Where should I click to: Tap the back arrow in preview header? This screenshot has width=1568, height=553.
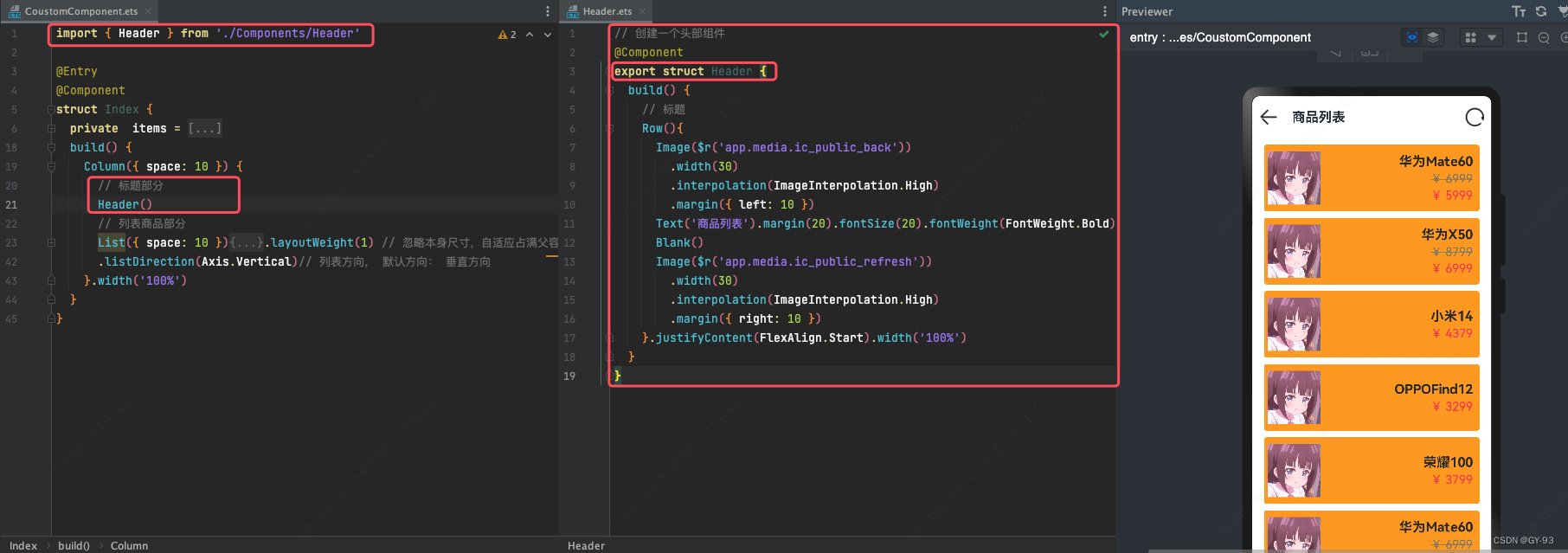click(1269, 117)
